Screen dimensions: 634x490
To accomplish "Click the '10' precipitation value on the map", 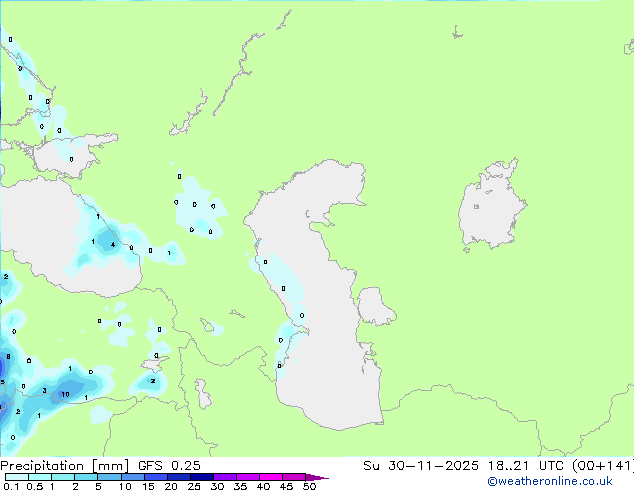I will [65, 394].
